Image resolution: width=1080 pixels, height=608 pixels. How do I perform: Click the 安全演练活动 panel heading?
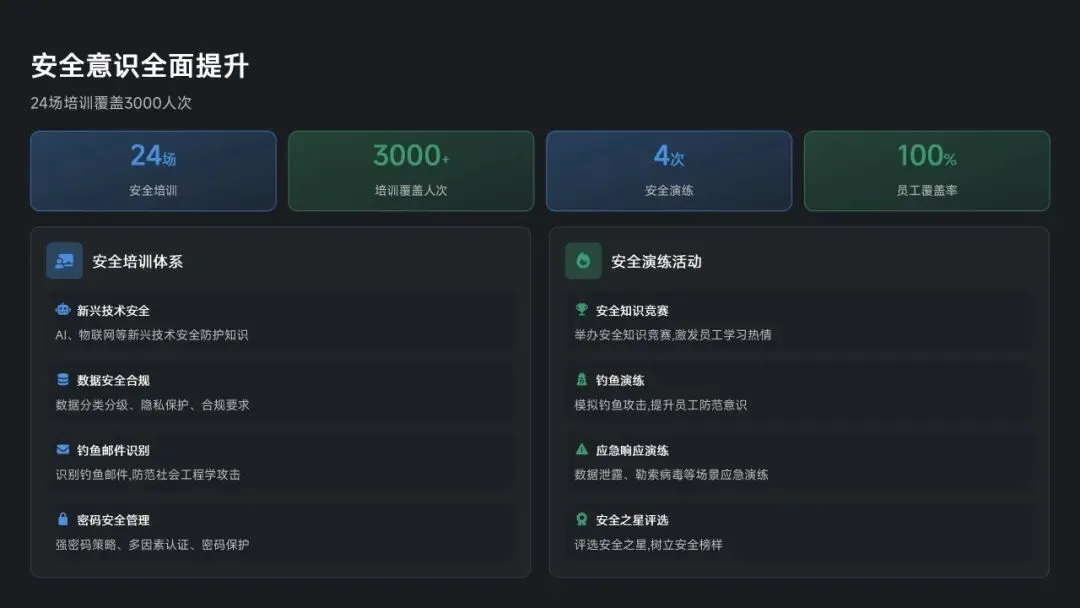[x=656, y=262]
